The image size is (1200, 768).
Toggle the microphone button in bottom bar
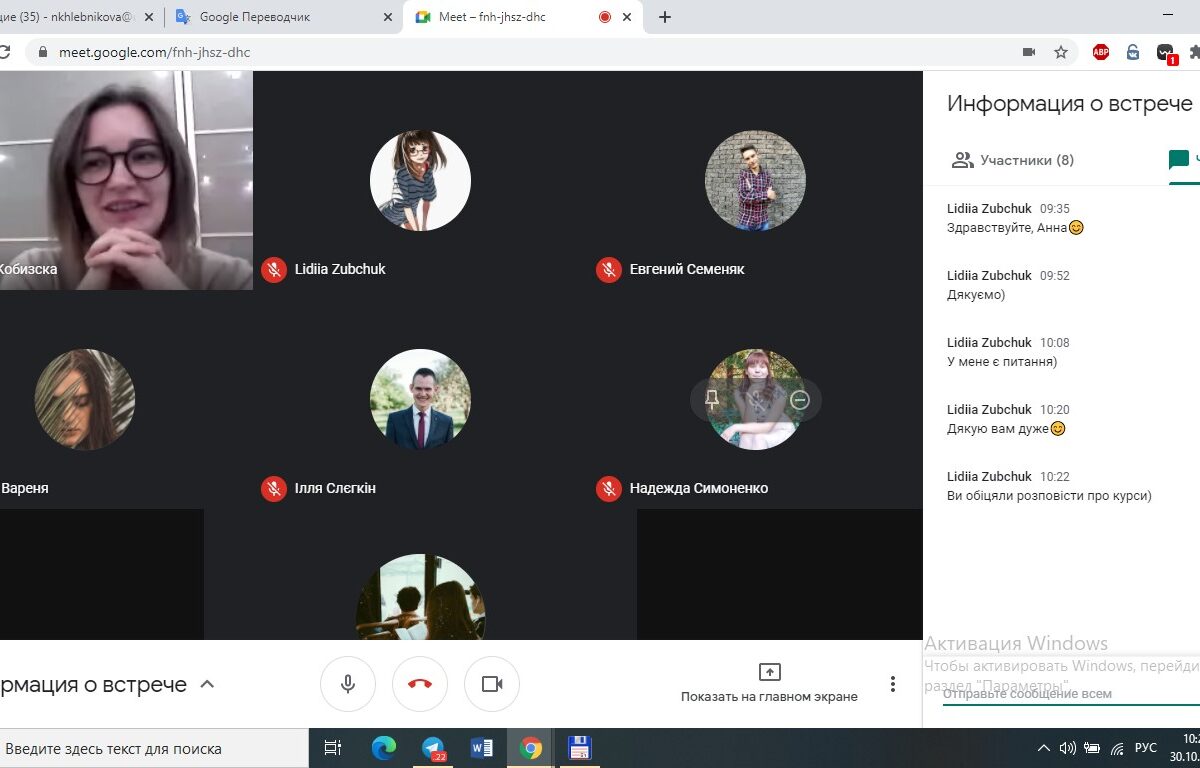tap(348, 684)
